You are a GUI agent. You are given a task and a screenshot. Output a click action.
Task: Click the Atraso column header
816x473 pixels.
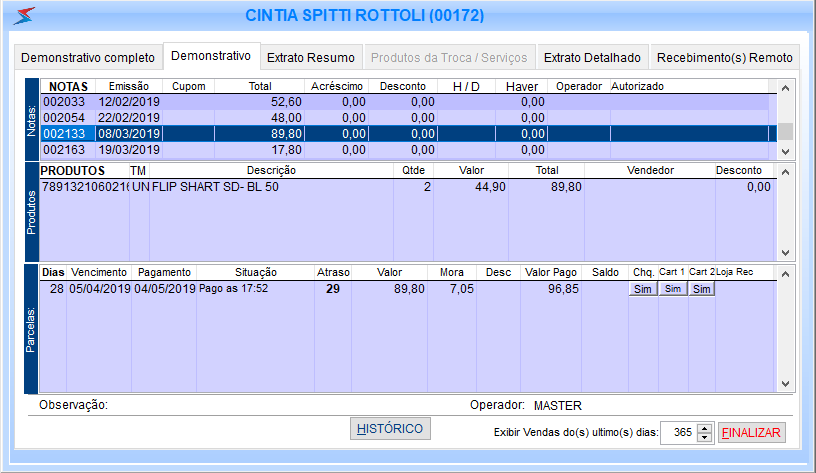(333, 273)
